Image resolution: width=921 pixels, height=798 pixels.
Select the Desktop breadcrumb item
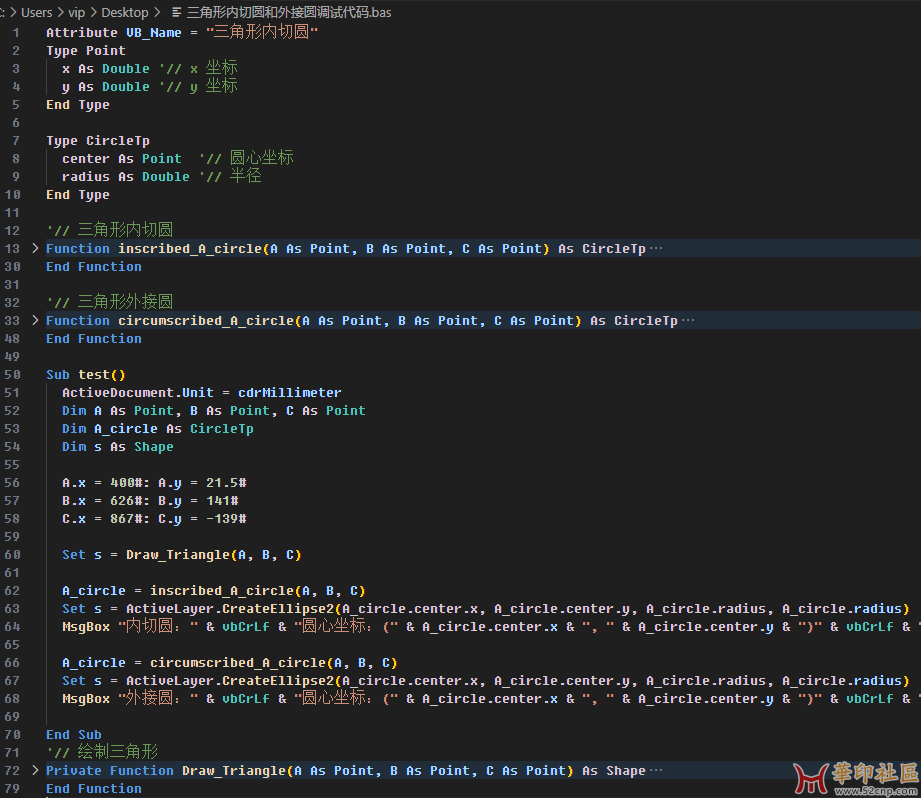tap(124, 13)
